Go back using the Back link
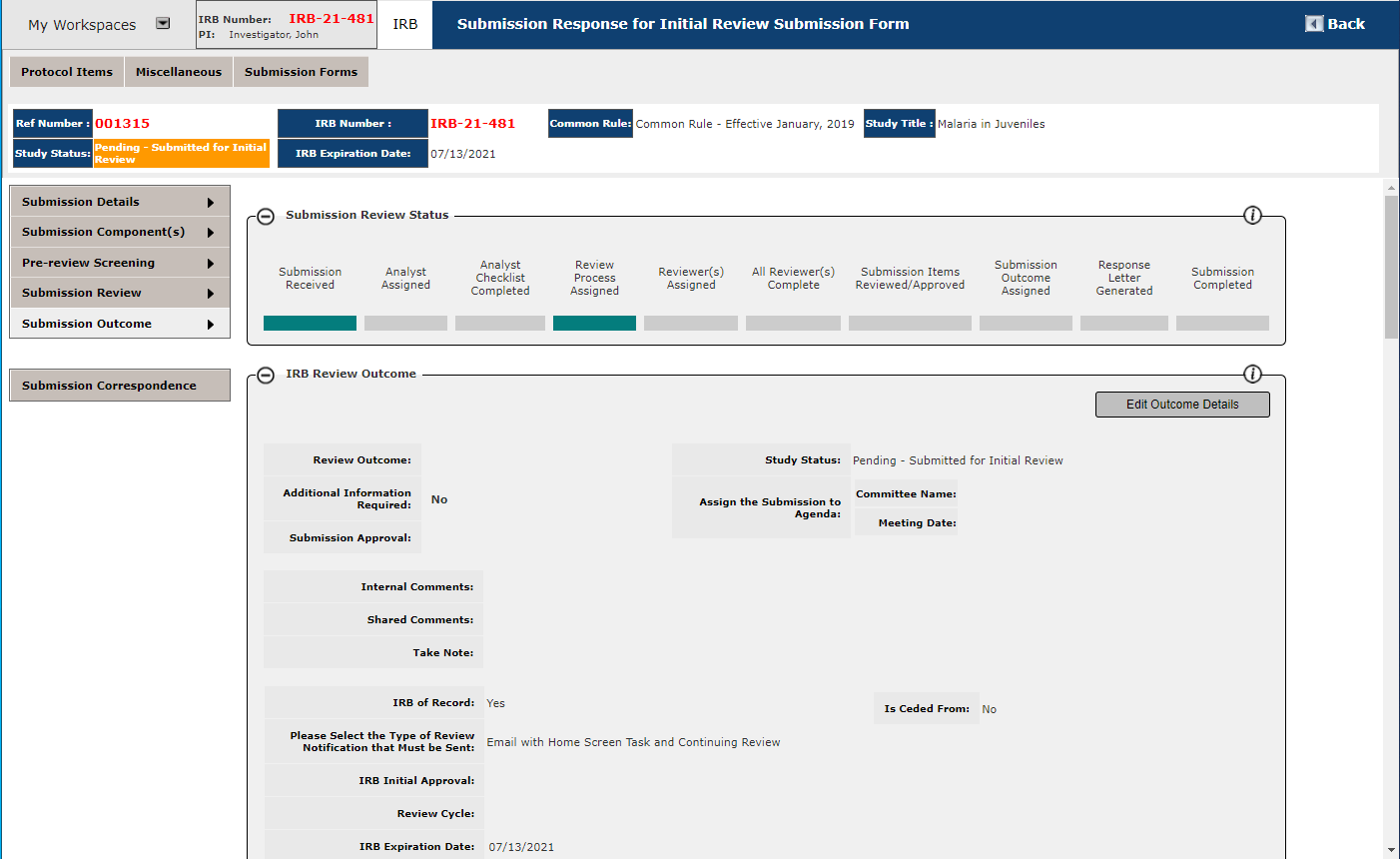The width and height of the screenshot is (1400, 859). [x=1346, y=24]
